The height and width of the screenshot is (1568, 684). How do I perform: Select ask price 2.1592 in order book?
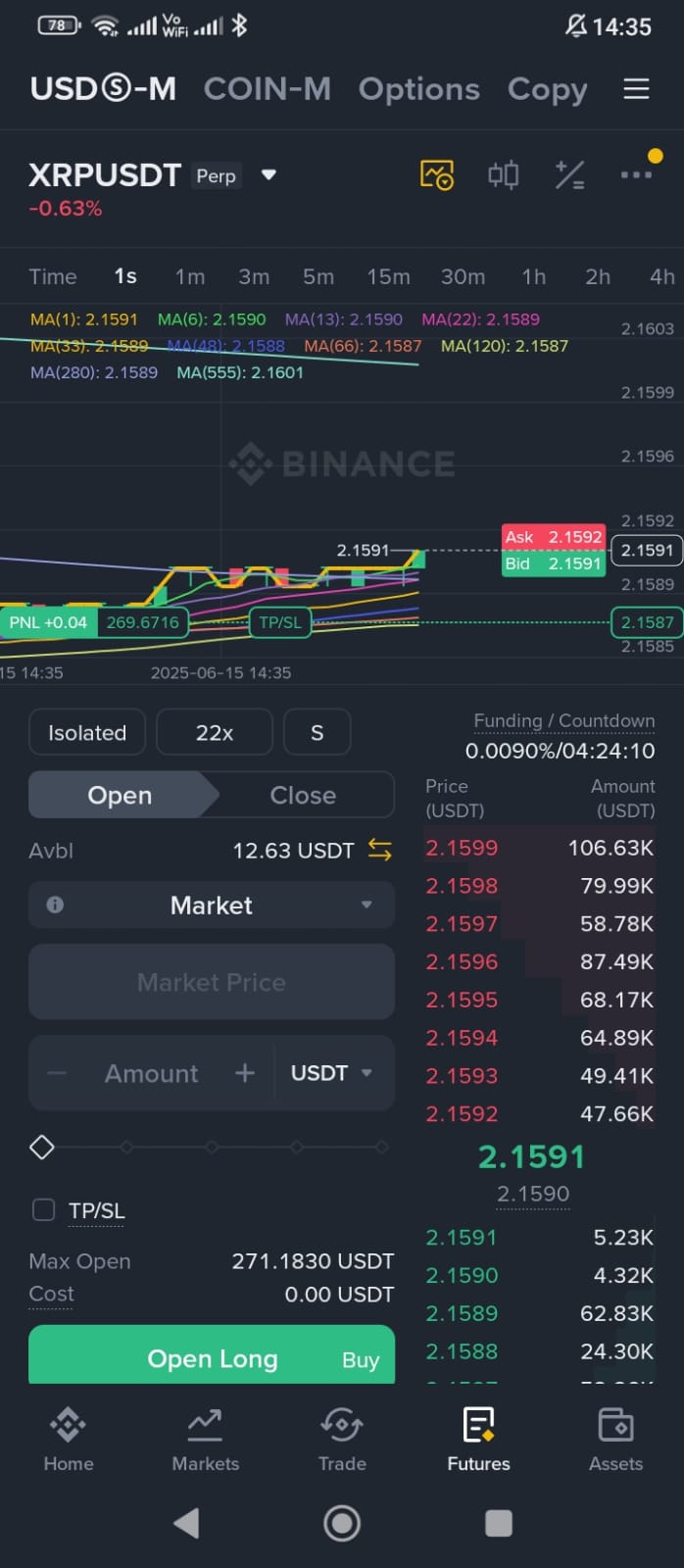(462, 1113)
